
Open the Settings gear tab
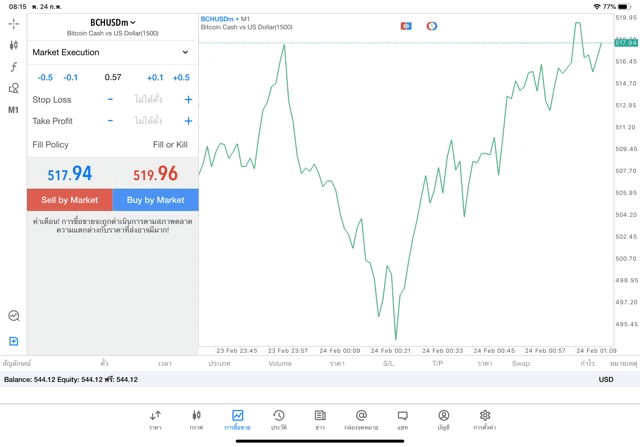pyautogui.click(x=485, y=419)
